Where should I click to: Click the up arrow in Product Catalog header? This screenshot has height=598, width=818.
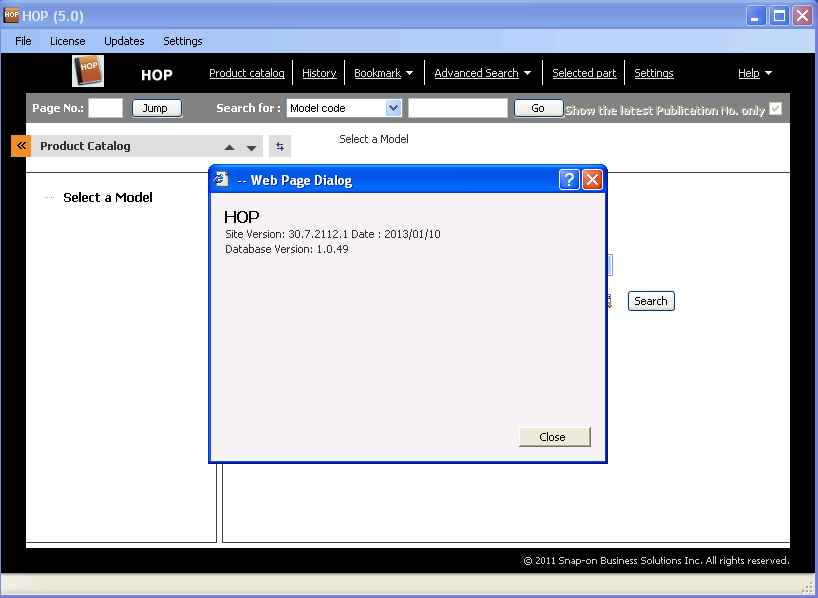tap(230, 147)
